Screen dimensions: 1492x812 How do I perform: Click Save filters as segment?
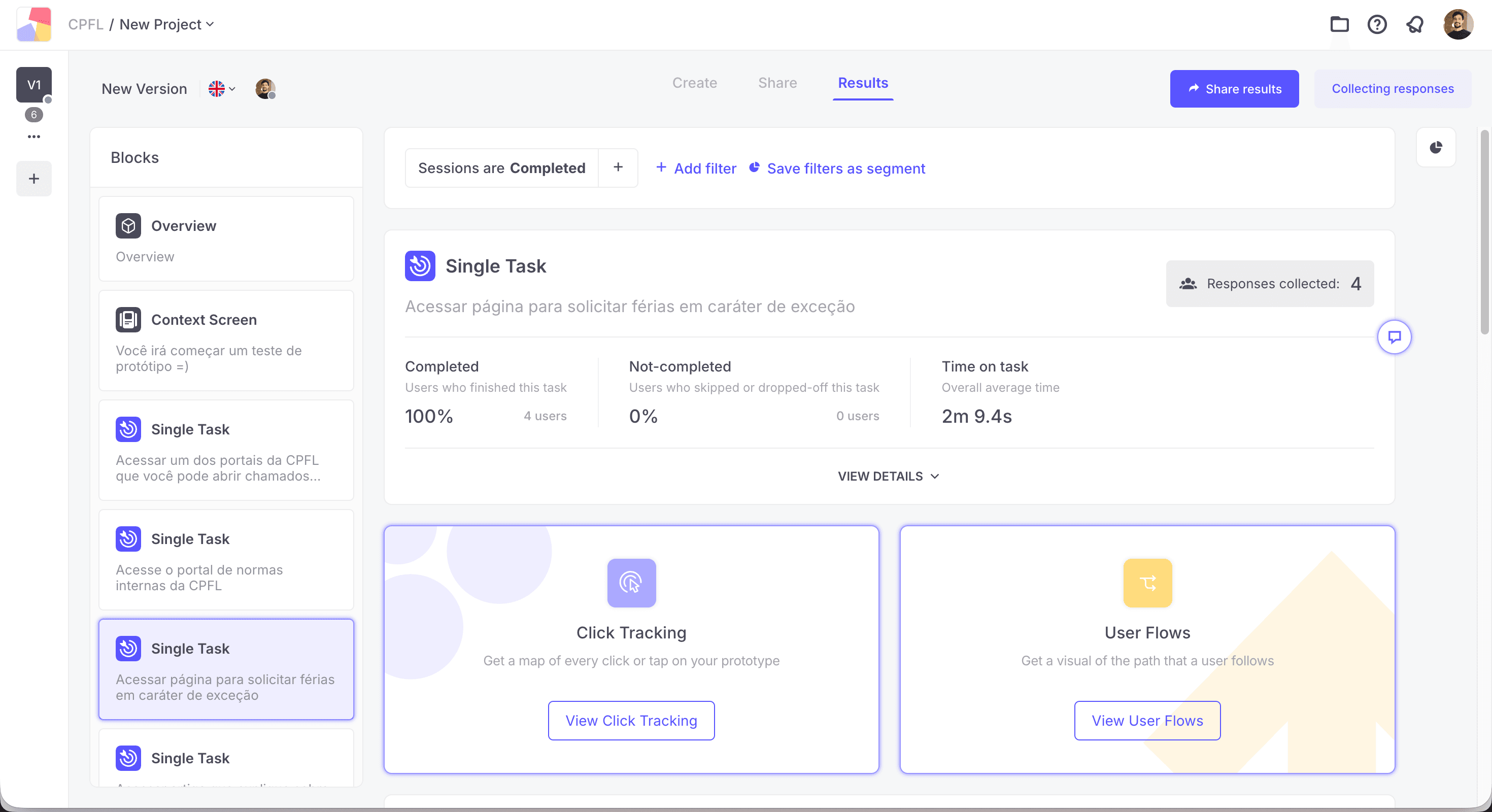coord(837,168)
